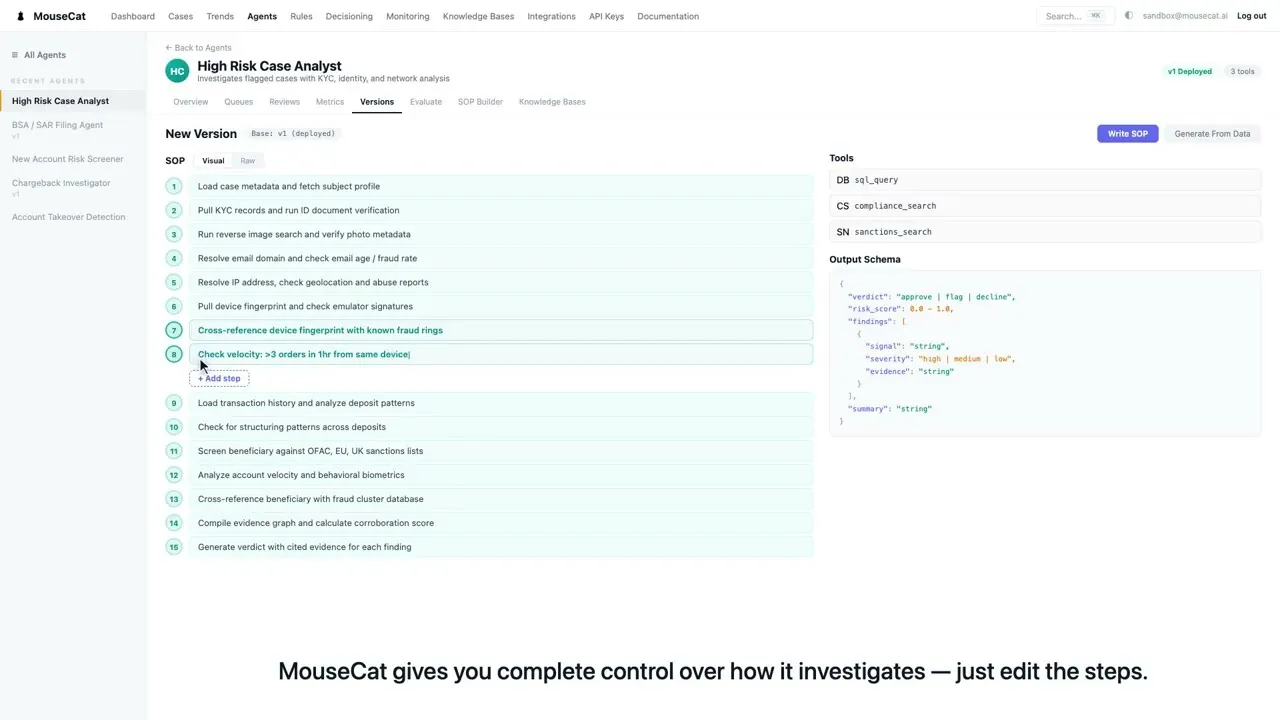Select step number 13 circle
1280x720 pixels.
point(174,499)
